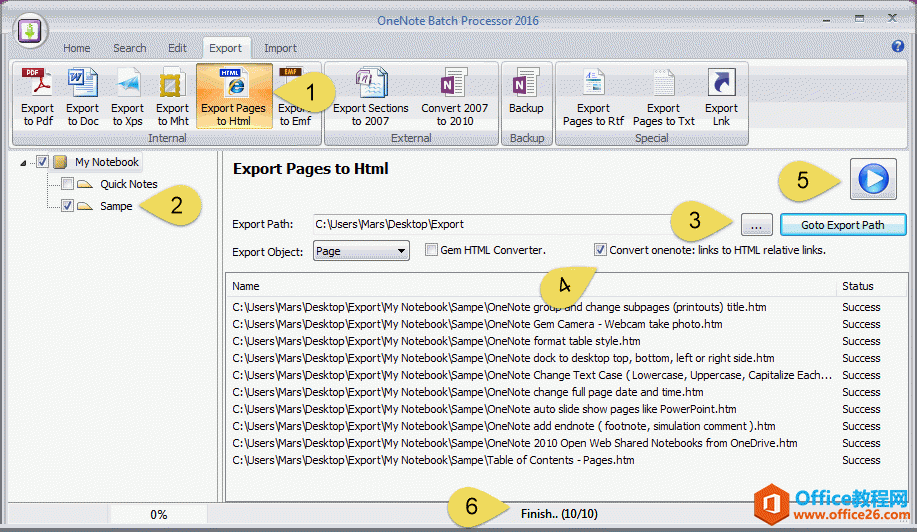Click the Status column header
The width and height of the screenshot is (917, 532).
(871, 286)
